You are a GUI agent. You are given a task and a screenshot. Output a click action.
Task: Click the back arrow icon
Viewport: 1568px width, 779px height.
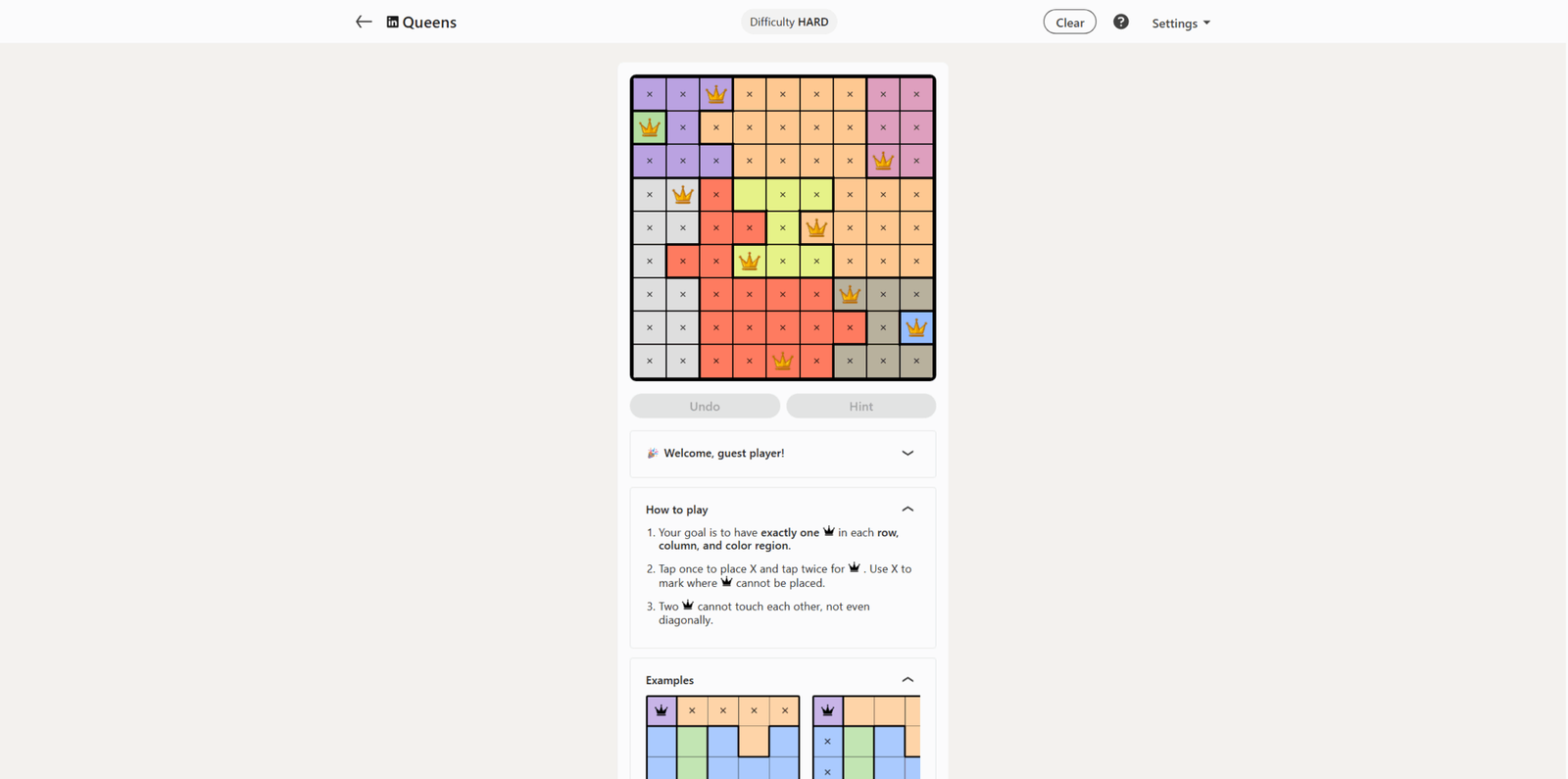pos(364,22)
